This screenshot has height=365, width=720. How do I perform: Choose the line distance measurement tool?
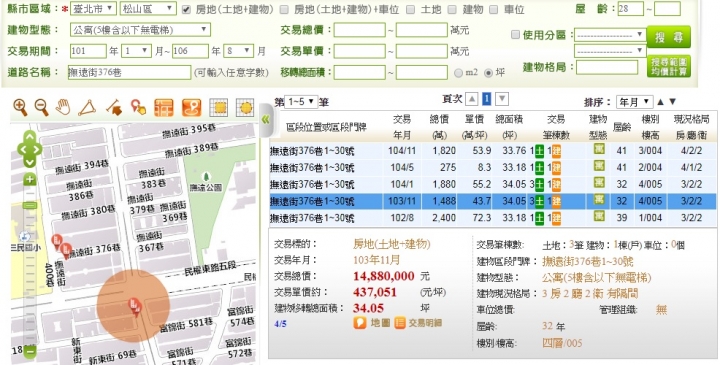click(114, 108)
